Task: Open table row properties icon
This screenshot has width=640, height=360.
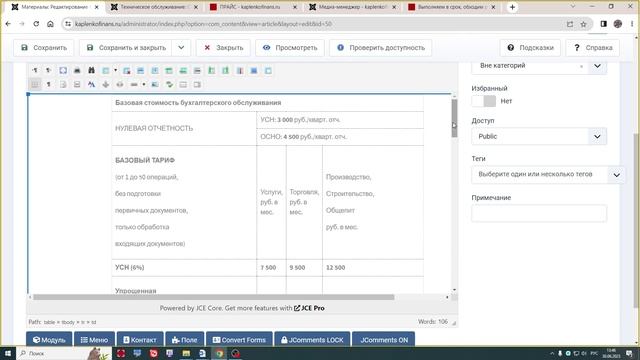Action: click(x=140, y=71)
